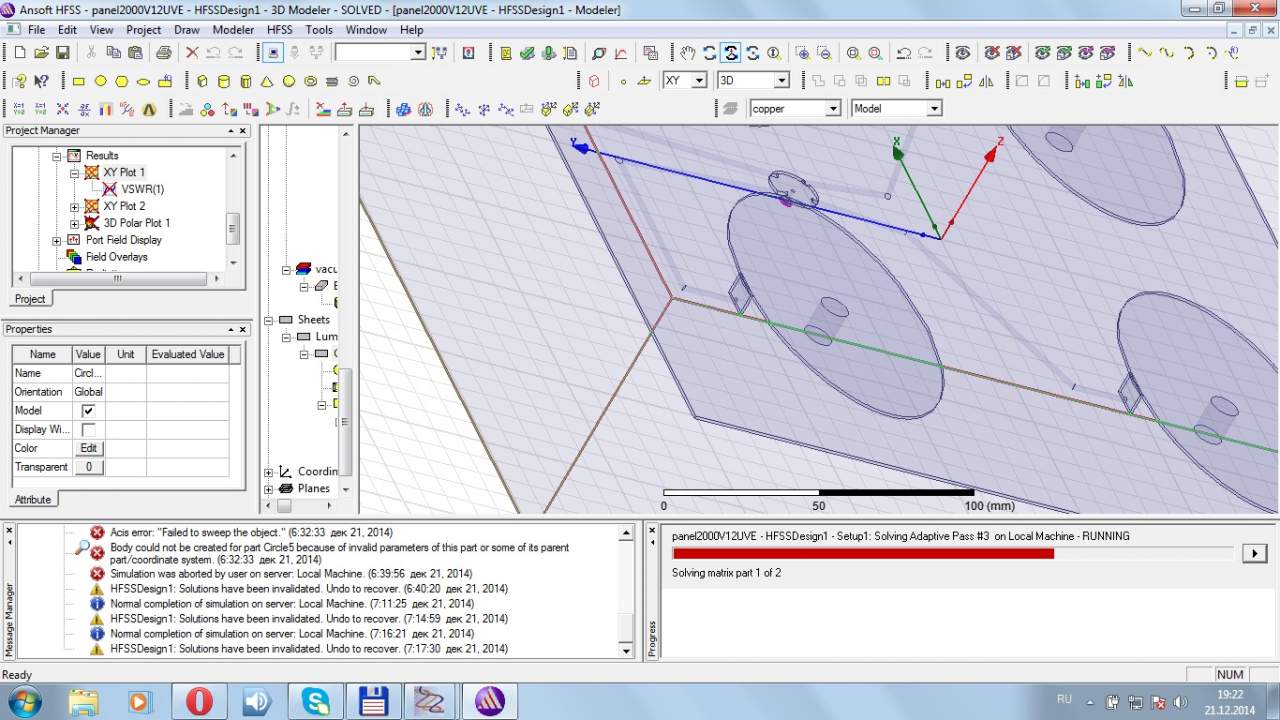Image resolution: width=1280 pixels, height=720 pixels.
Task: Click the Color Edit button
Action: (x=88, y=448)
